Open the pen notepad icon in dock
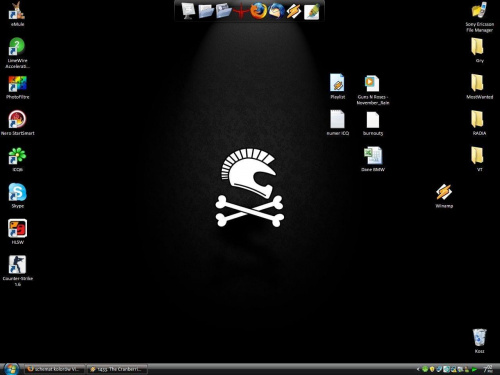 coord(312,11)
